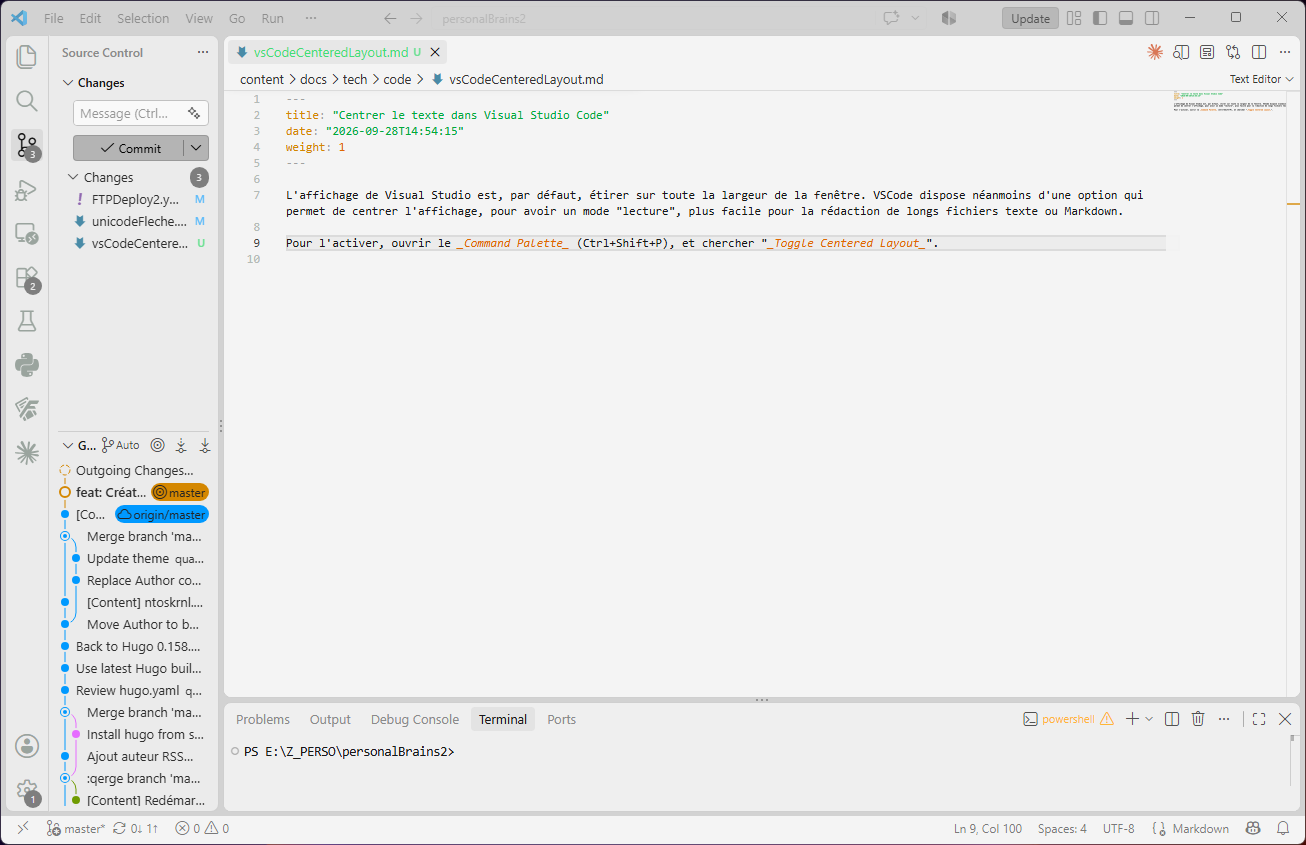Open the Manage gear icon

[x=27, y=790]
